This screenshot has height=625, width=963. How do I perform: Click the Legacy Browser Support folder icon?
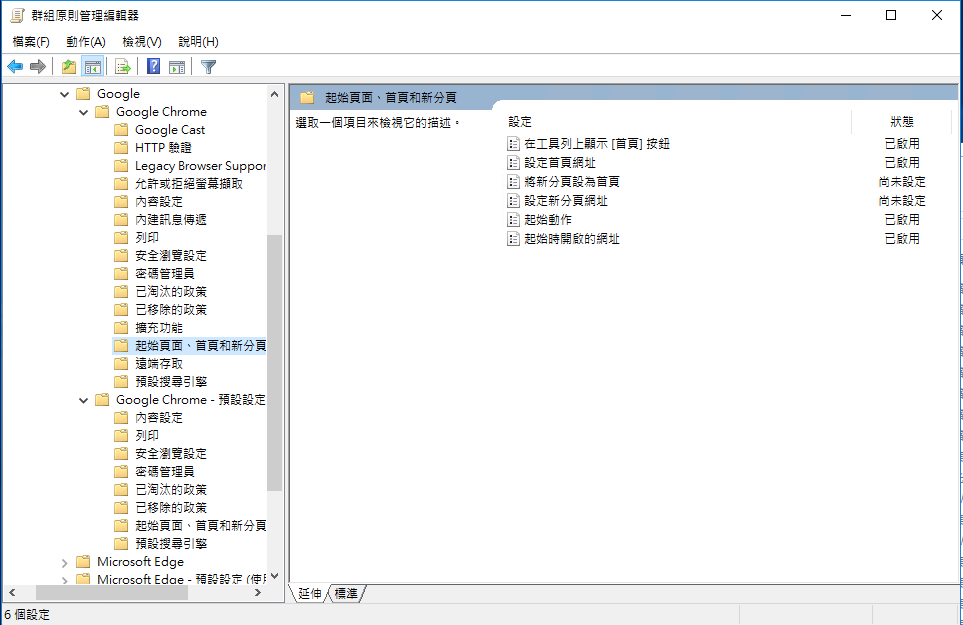click(x=122, y=166)
